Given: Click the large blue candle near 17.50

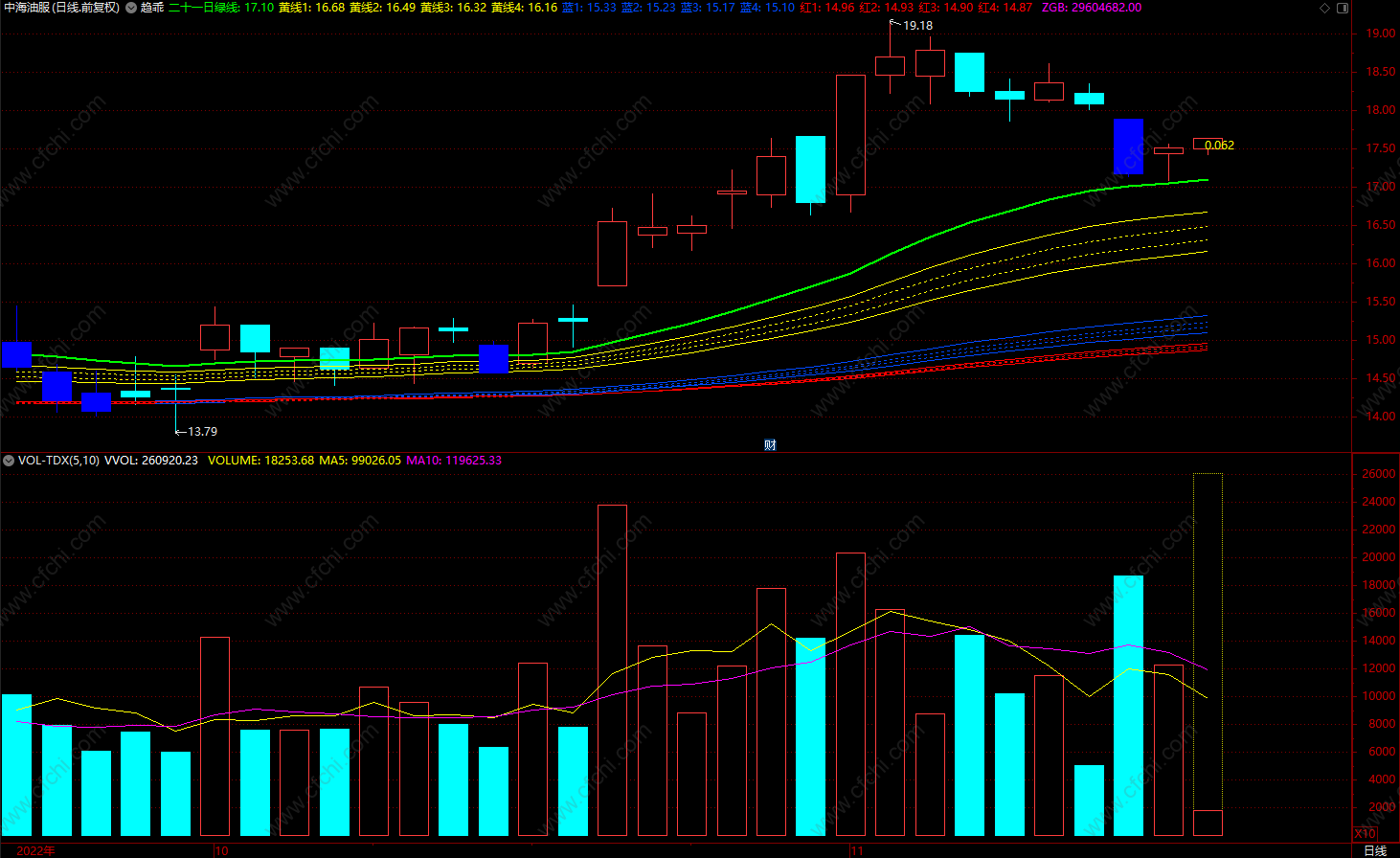Looking at the screenshot, I should [x=1128, y=147].
